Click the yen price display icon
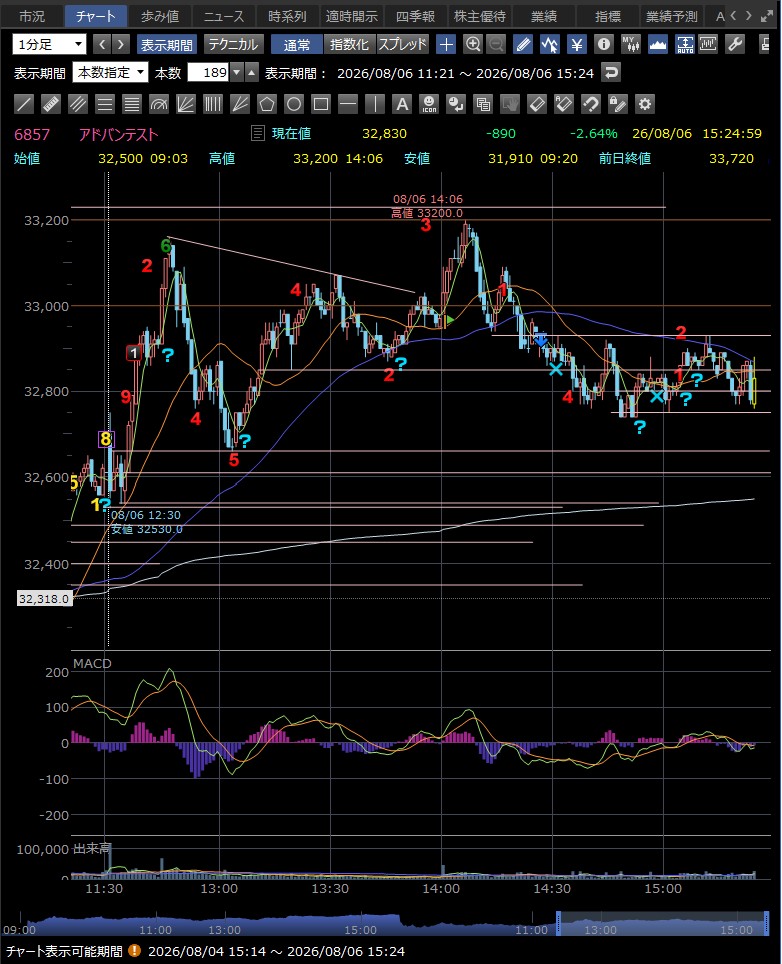782x964 pixels. (577, 44)
